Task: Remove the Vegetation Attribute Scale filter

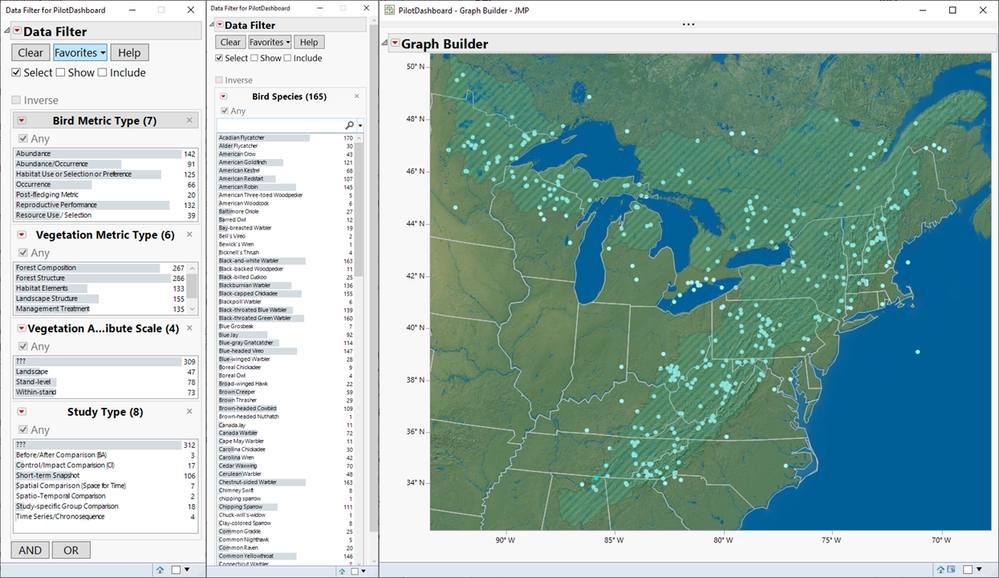Action: pos(189,328)
